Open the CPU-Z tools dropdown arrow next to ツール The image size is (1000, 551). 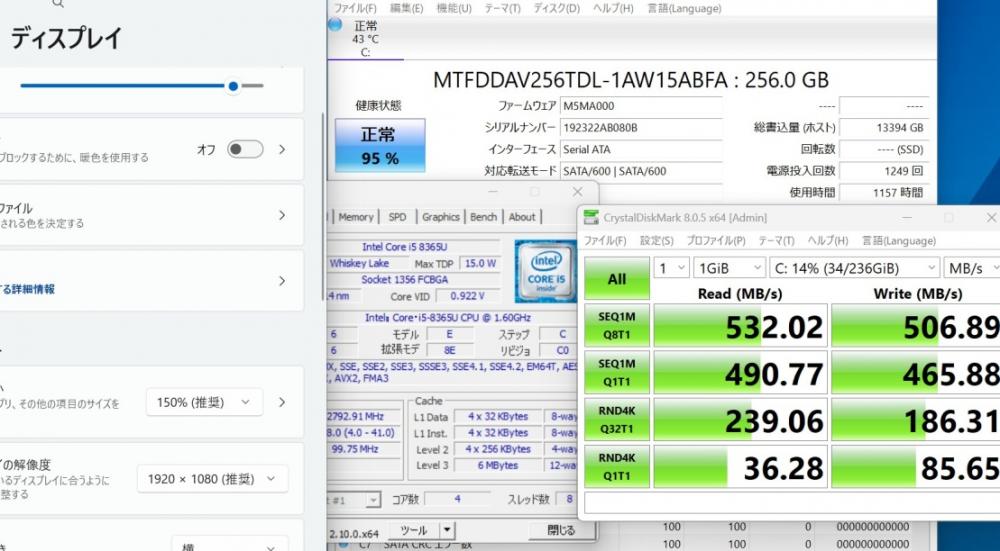448,530
